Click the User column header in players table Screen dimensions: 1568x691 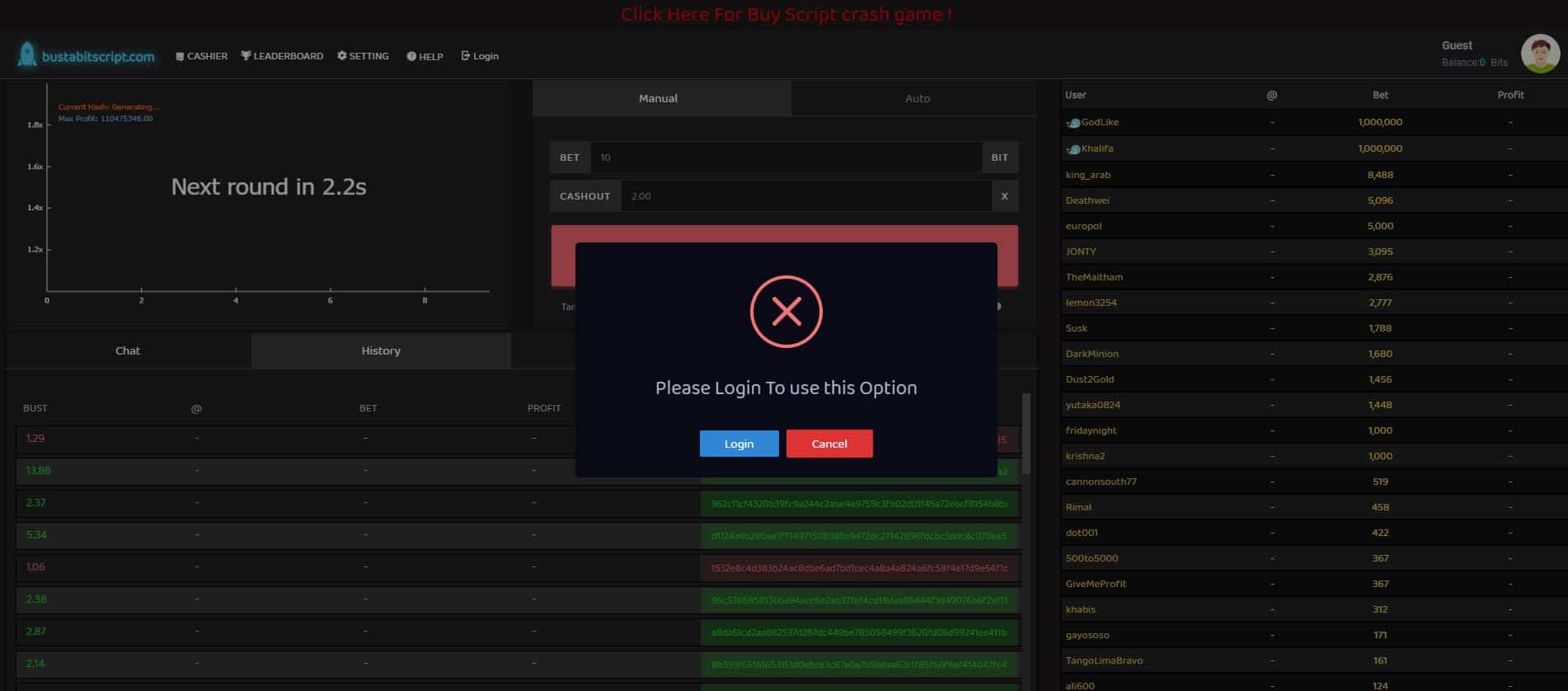coord(1075,95)
